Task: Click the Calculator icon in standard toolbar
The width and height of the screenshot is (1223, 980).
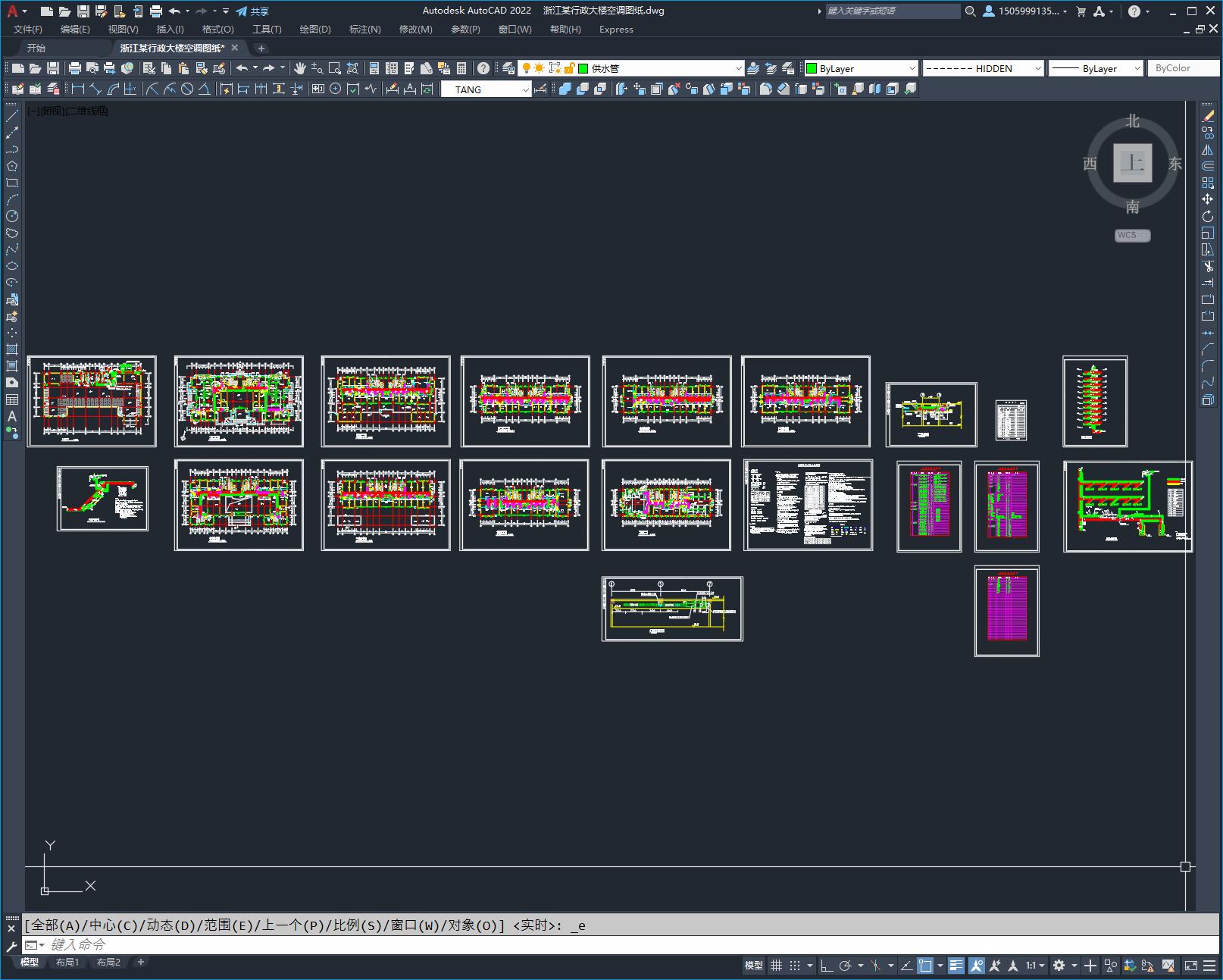Action: tap(461, 68)
